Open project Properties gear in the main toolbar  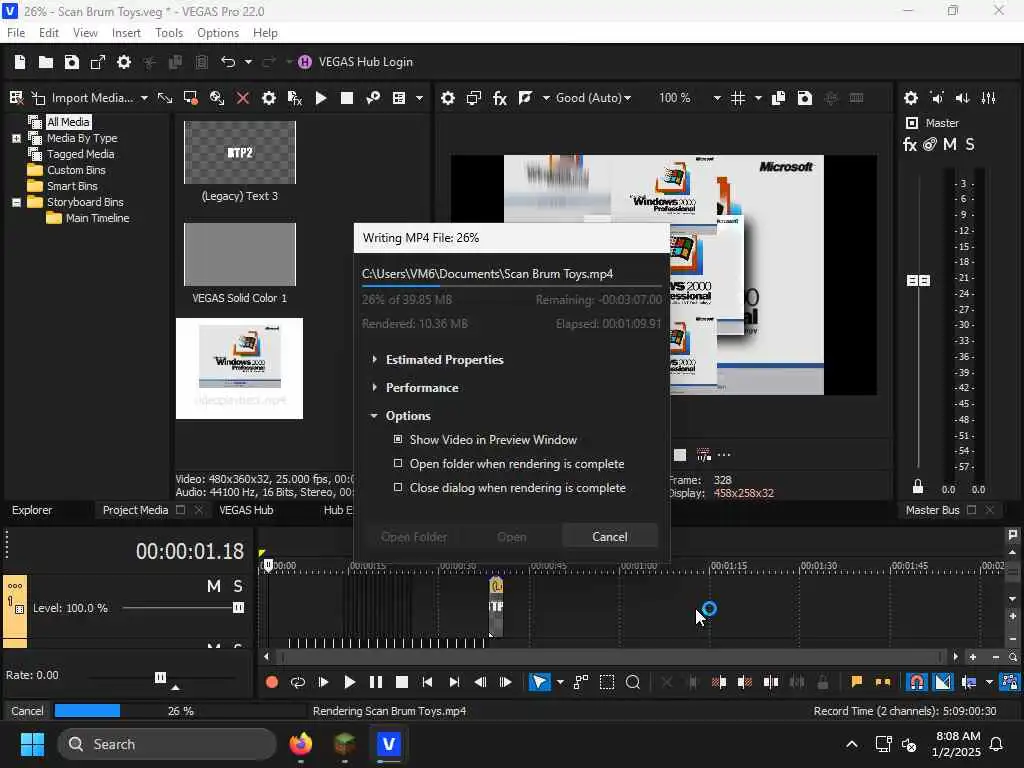123,62
